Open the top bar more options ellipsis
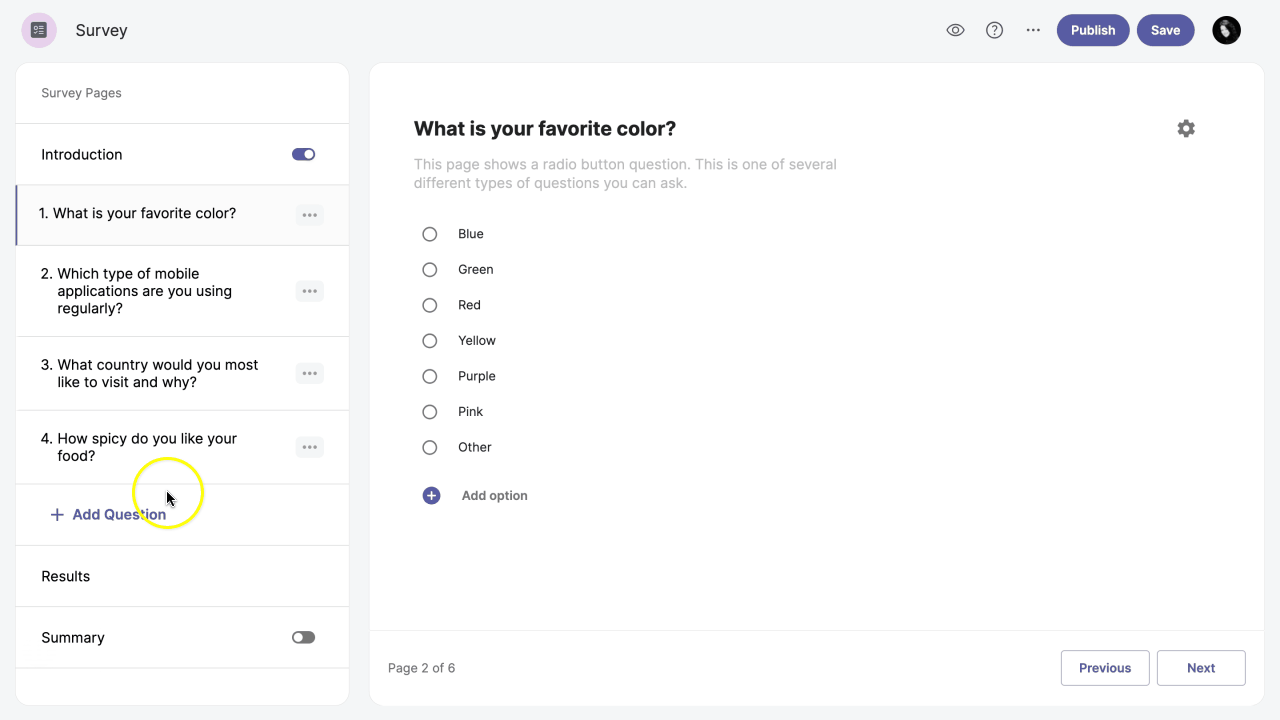Screen dimensions: 1280x720 1033,30
